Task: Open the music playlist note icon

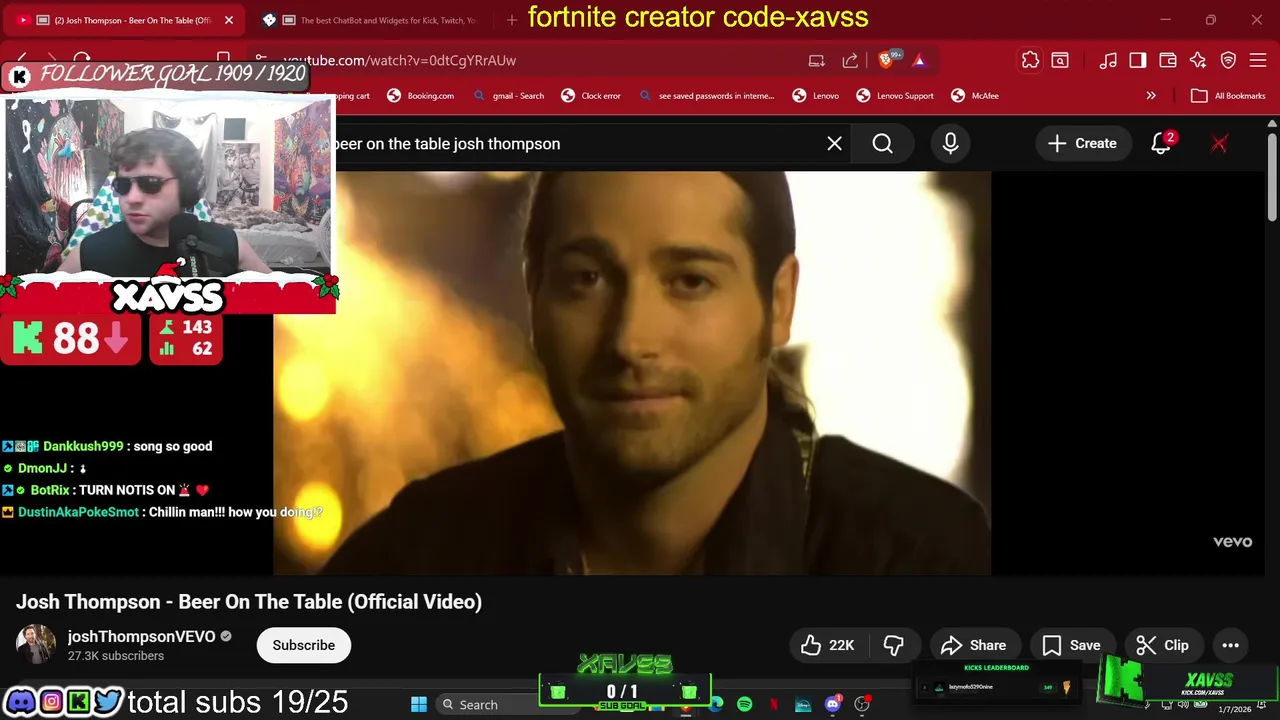Action: click(x=1108, y=60)
